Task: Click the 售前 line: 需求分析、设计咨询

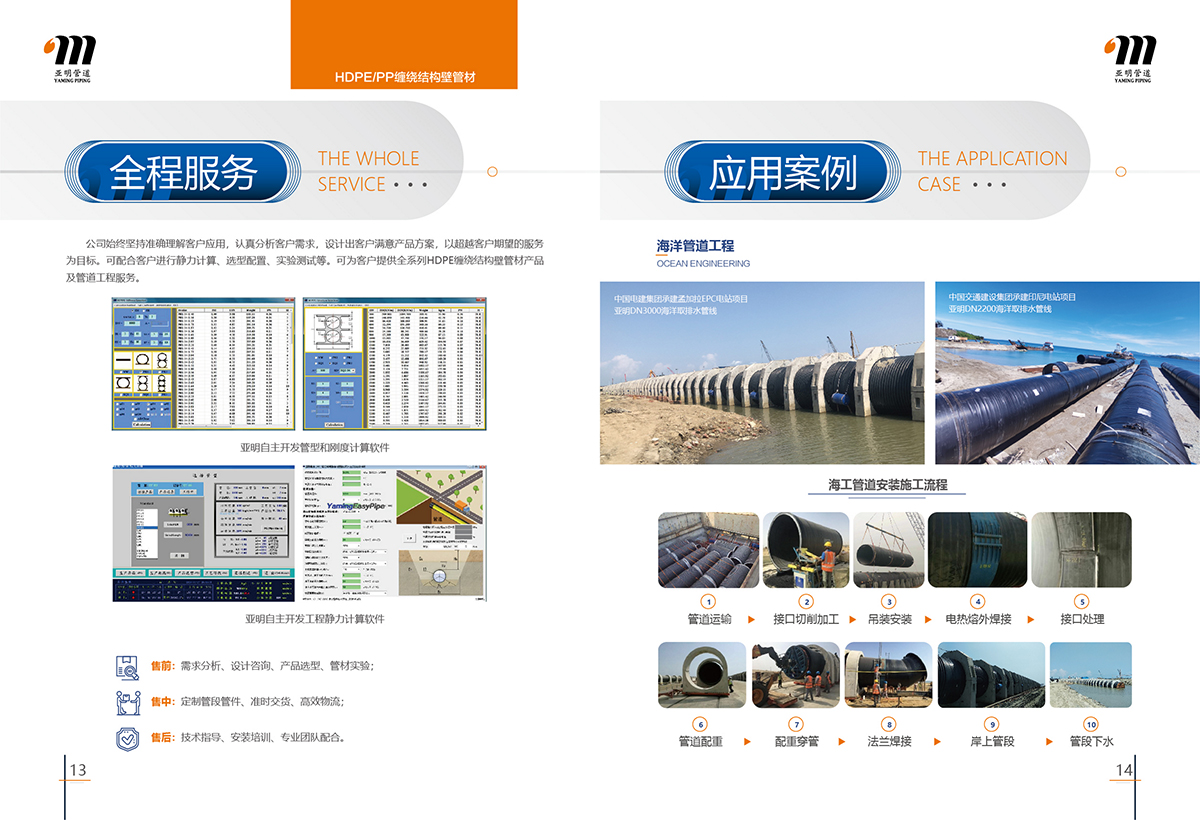Action: pos(262,666)
